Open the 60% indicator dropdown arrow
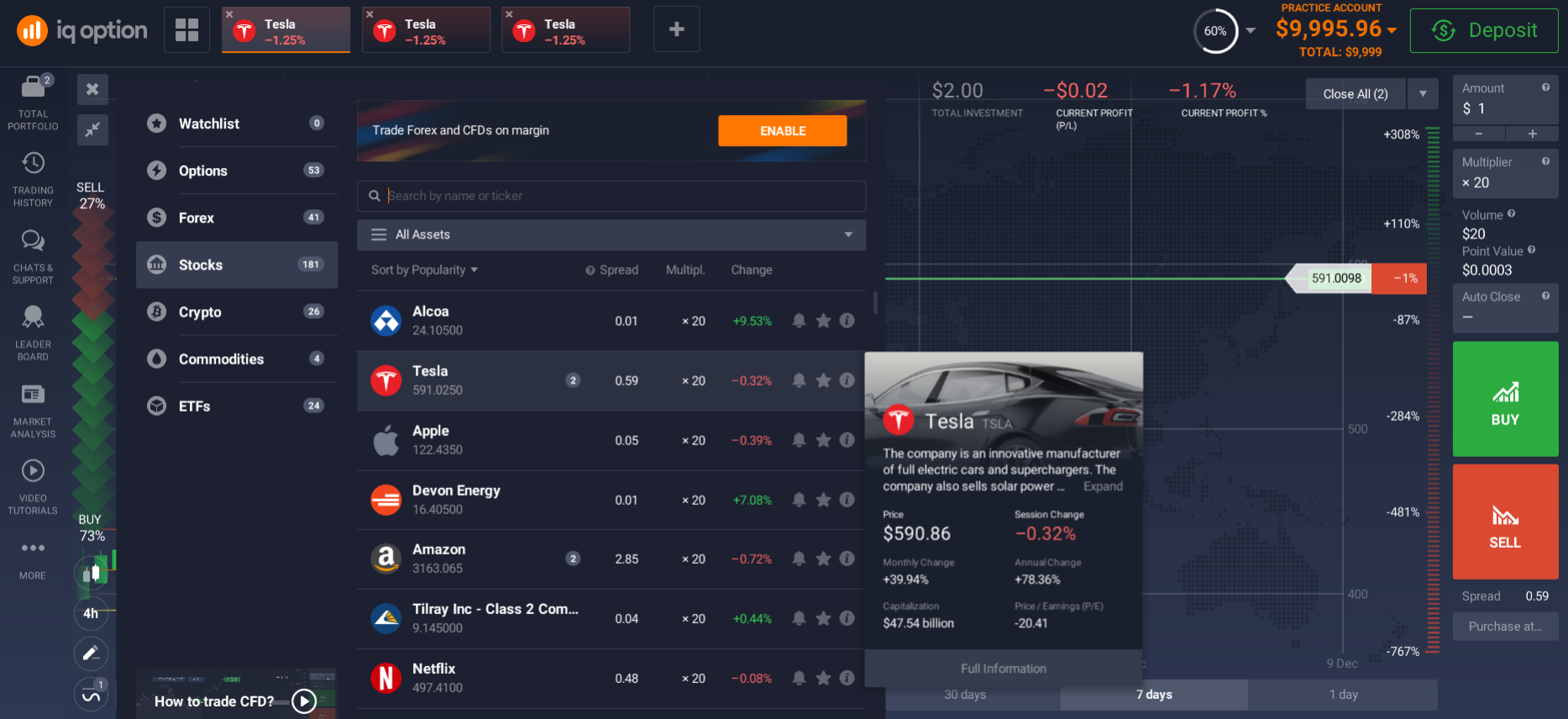 [x=1251, y=30]
